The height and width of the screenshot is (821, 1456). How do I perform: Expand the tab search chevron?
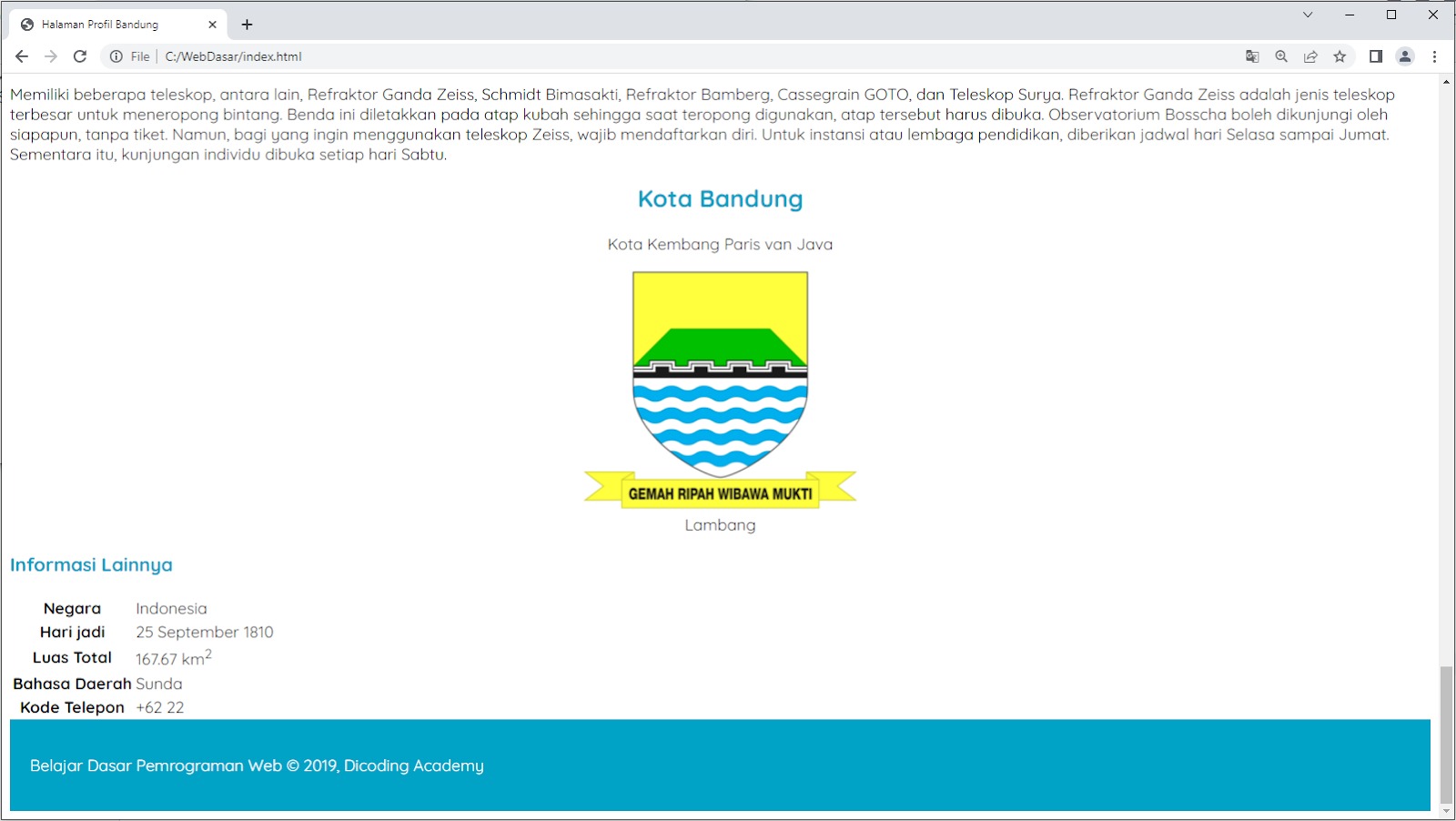(1308, 15)
